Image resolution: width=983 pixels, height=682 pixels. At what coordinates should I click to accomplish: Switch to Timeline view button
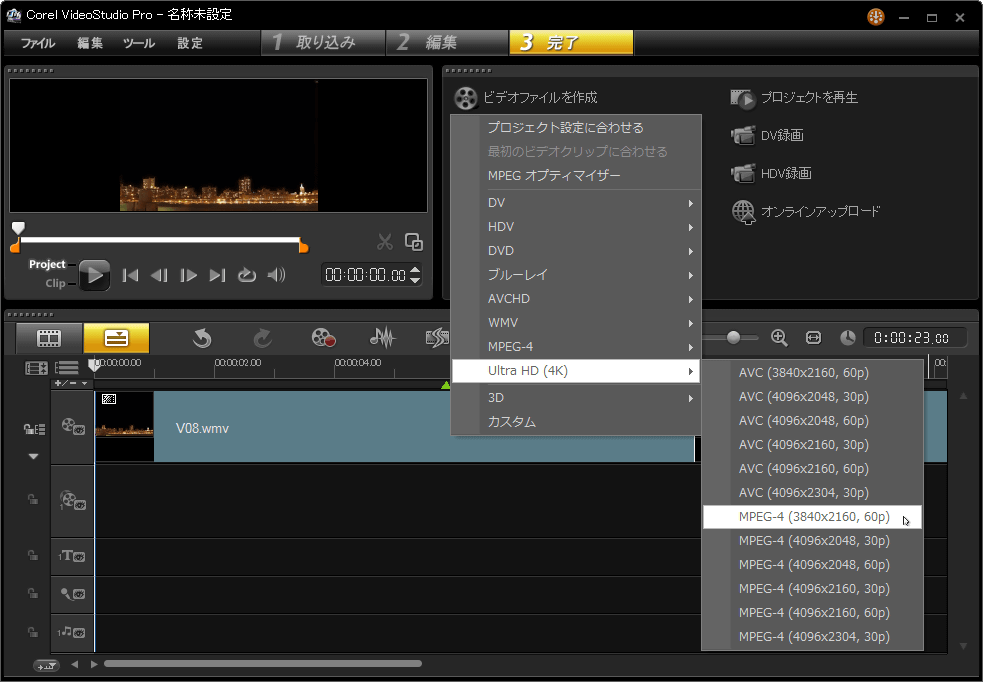(117, 338)
